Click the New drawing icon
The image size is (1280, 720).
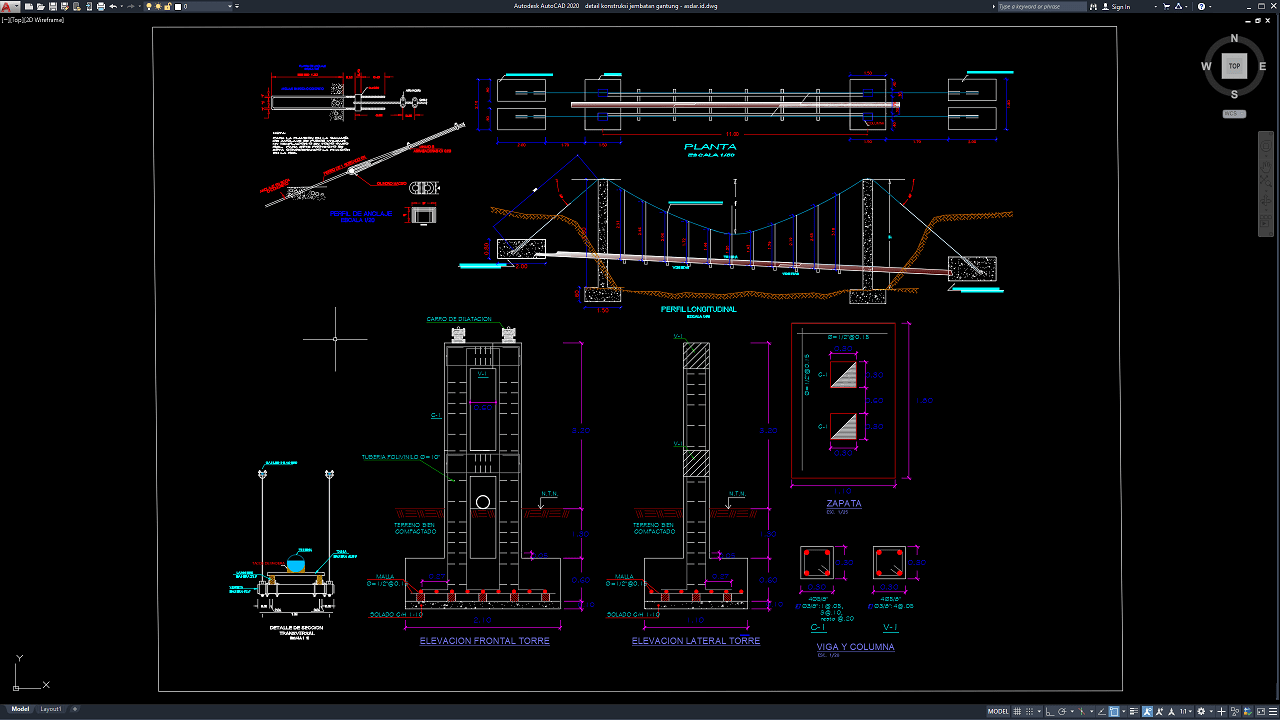tap(28, 6)
